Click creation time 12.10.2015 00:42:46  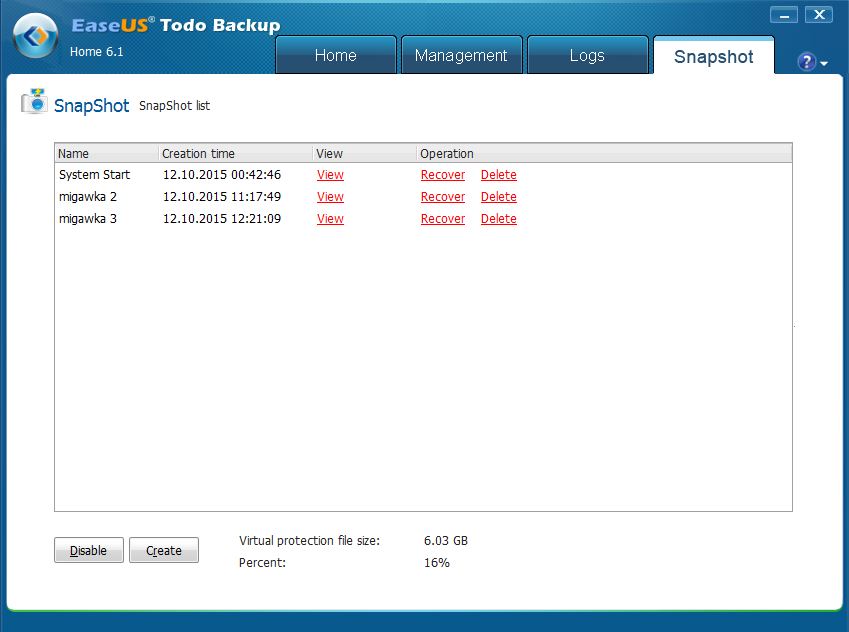coord(222,175)
